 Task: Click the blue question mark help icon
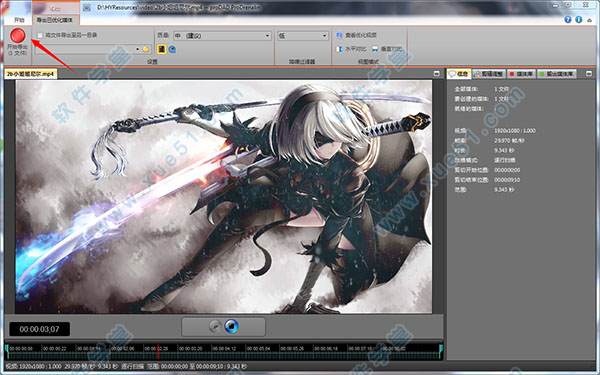click(567, 20)
